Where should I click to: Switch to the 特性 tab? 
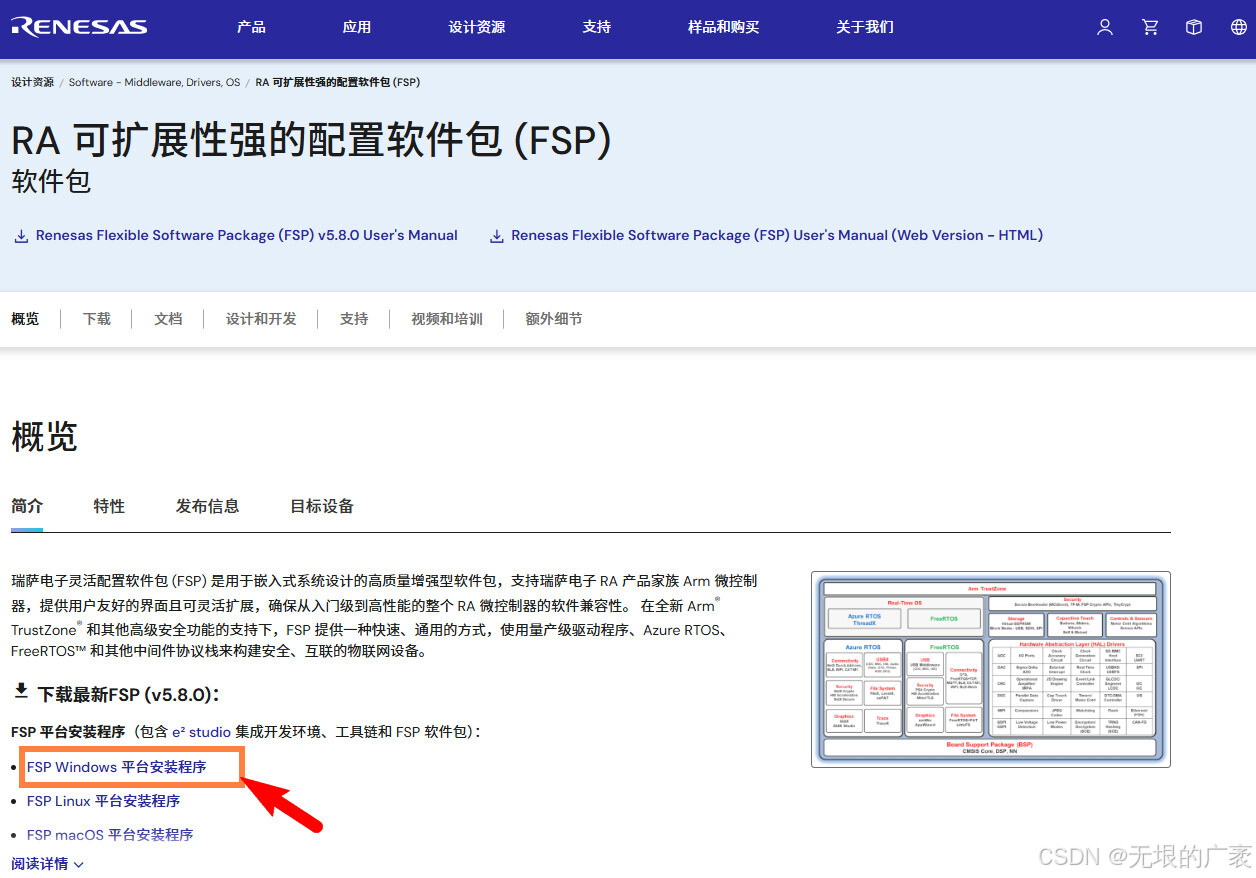pyautogui.click(x=109, y=506)
